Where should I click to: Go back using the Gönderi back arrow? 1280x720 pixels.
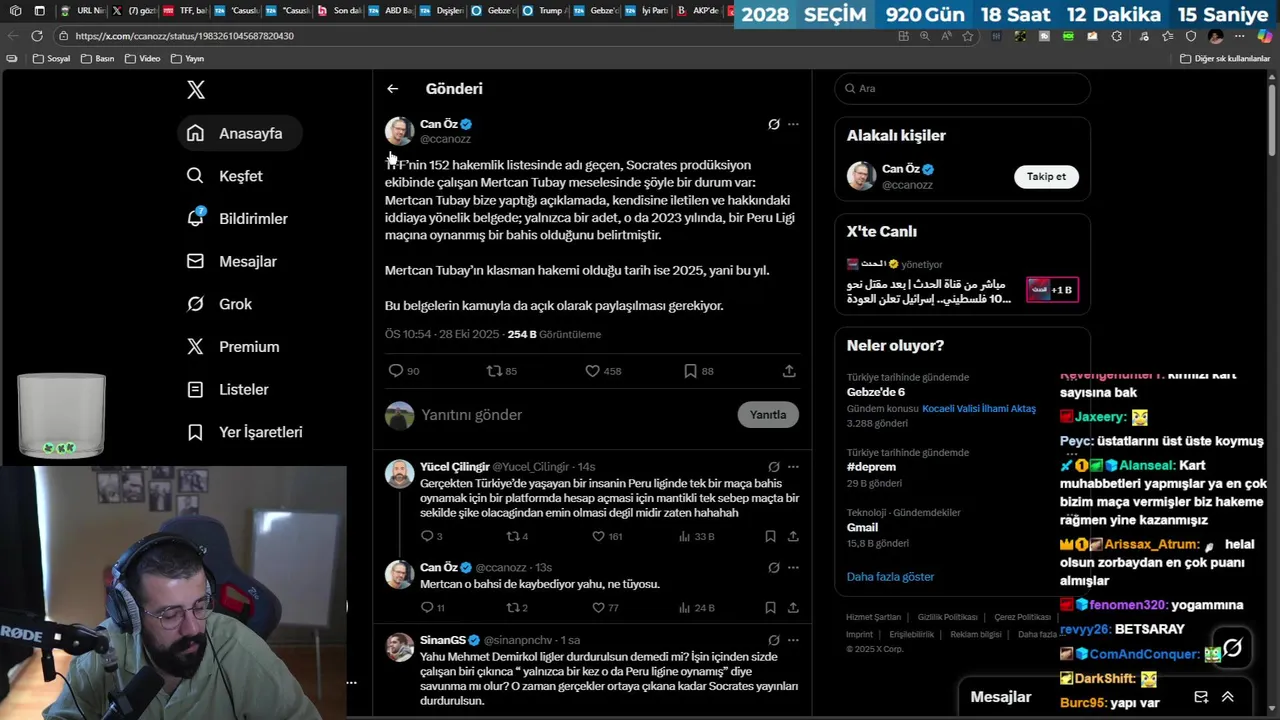[x=392, y=89]
